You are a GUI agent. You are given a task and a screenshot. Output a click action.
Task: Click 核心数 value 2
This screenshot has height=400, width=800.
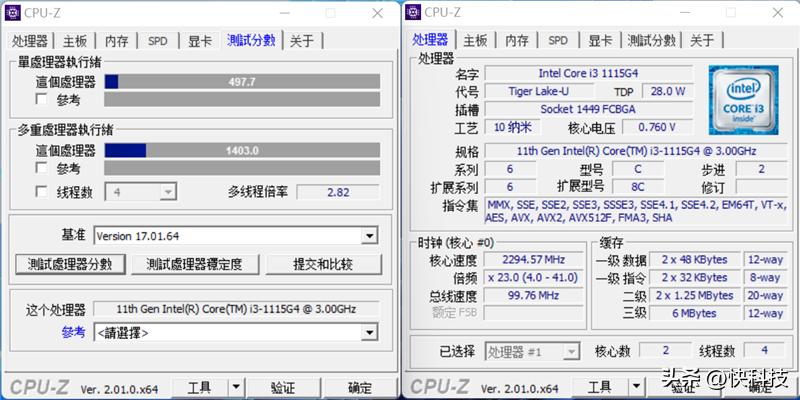click(665, 351)
